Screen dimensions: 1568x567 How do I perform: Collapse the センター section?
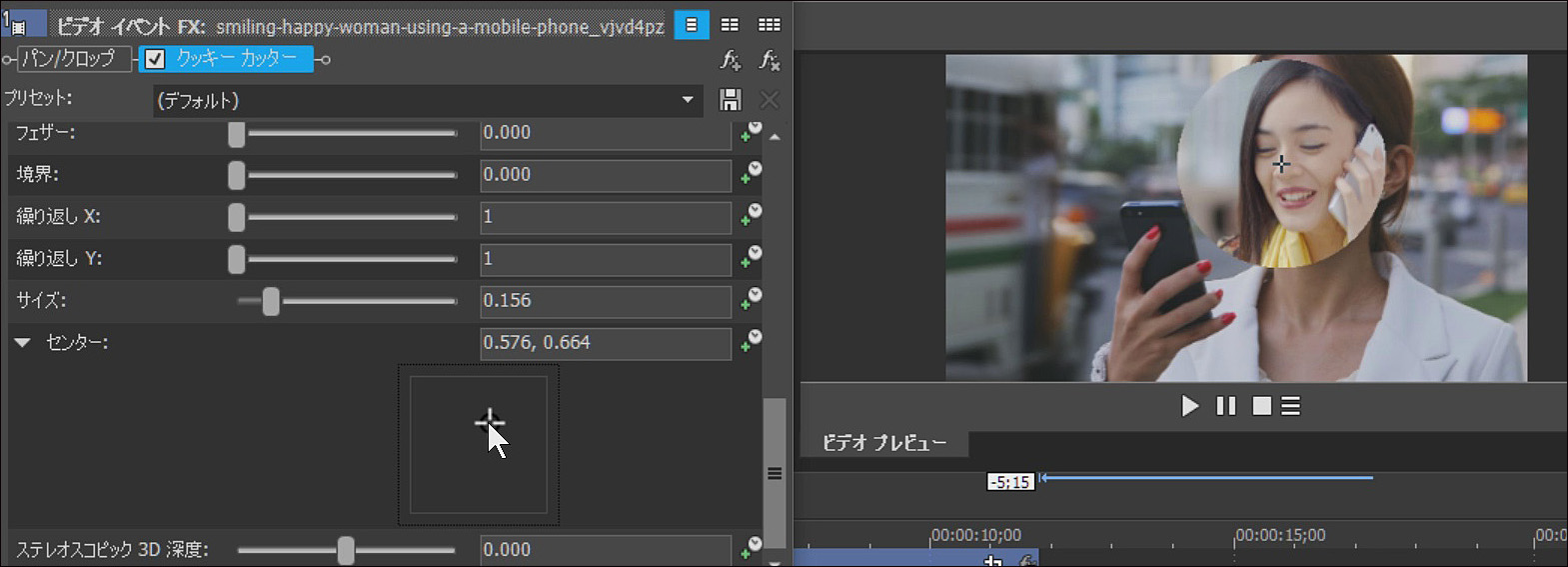pyautogui.click(x=23, y=343)
